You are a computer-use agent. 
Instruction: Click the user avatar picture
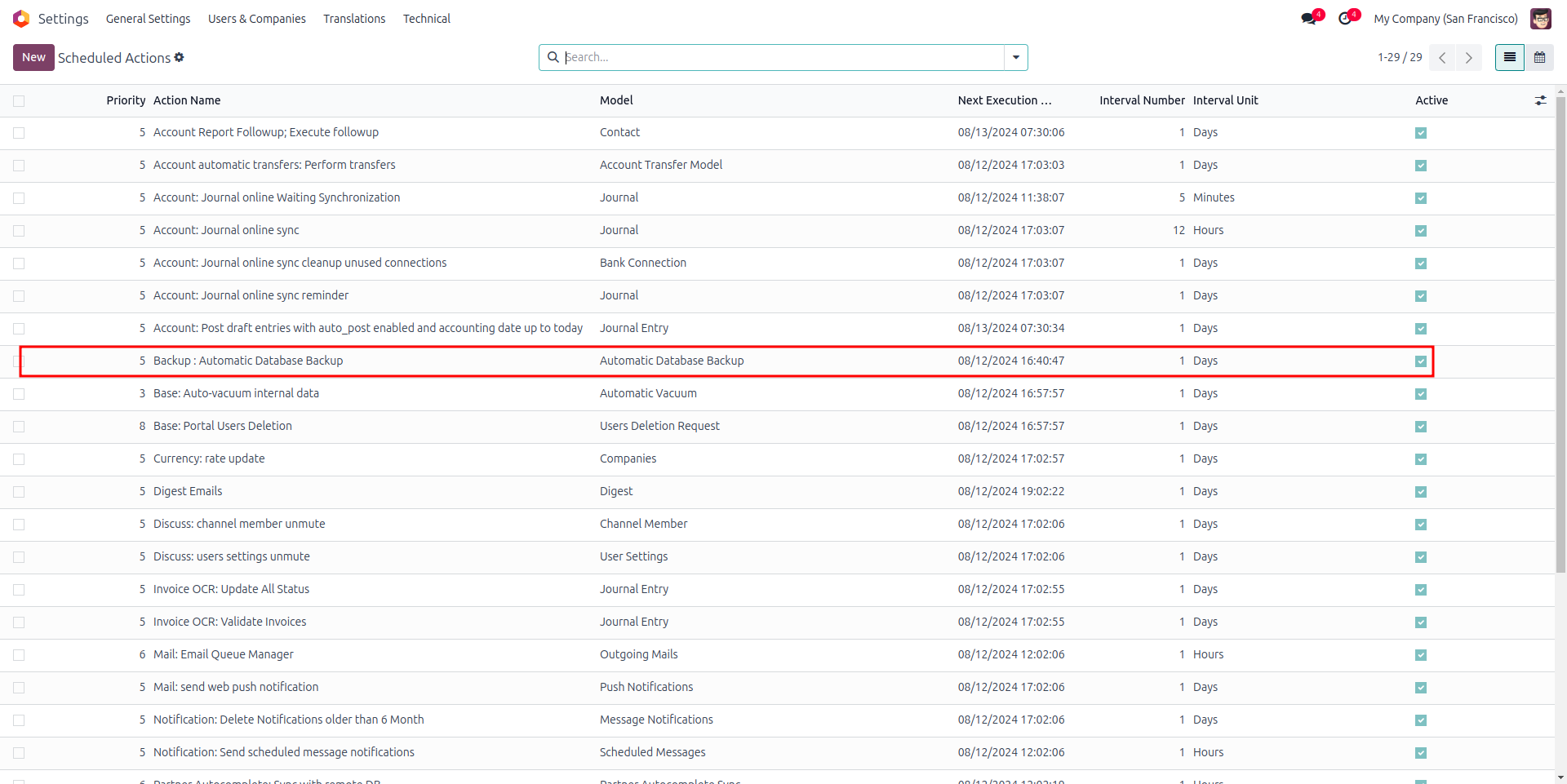pyautogui.click(x=1540, y=19)
